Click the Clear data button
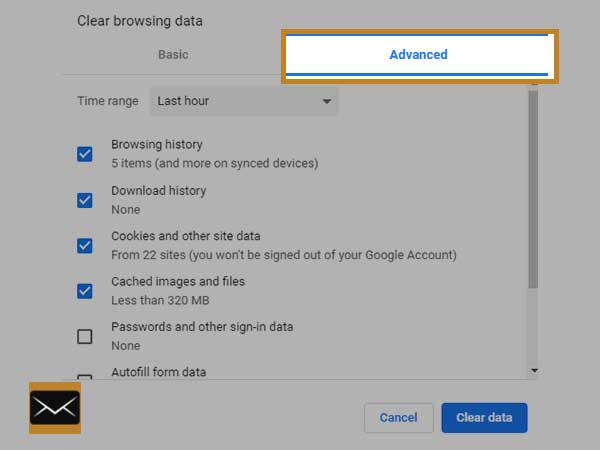 point(484,417)
